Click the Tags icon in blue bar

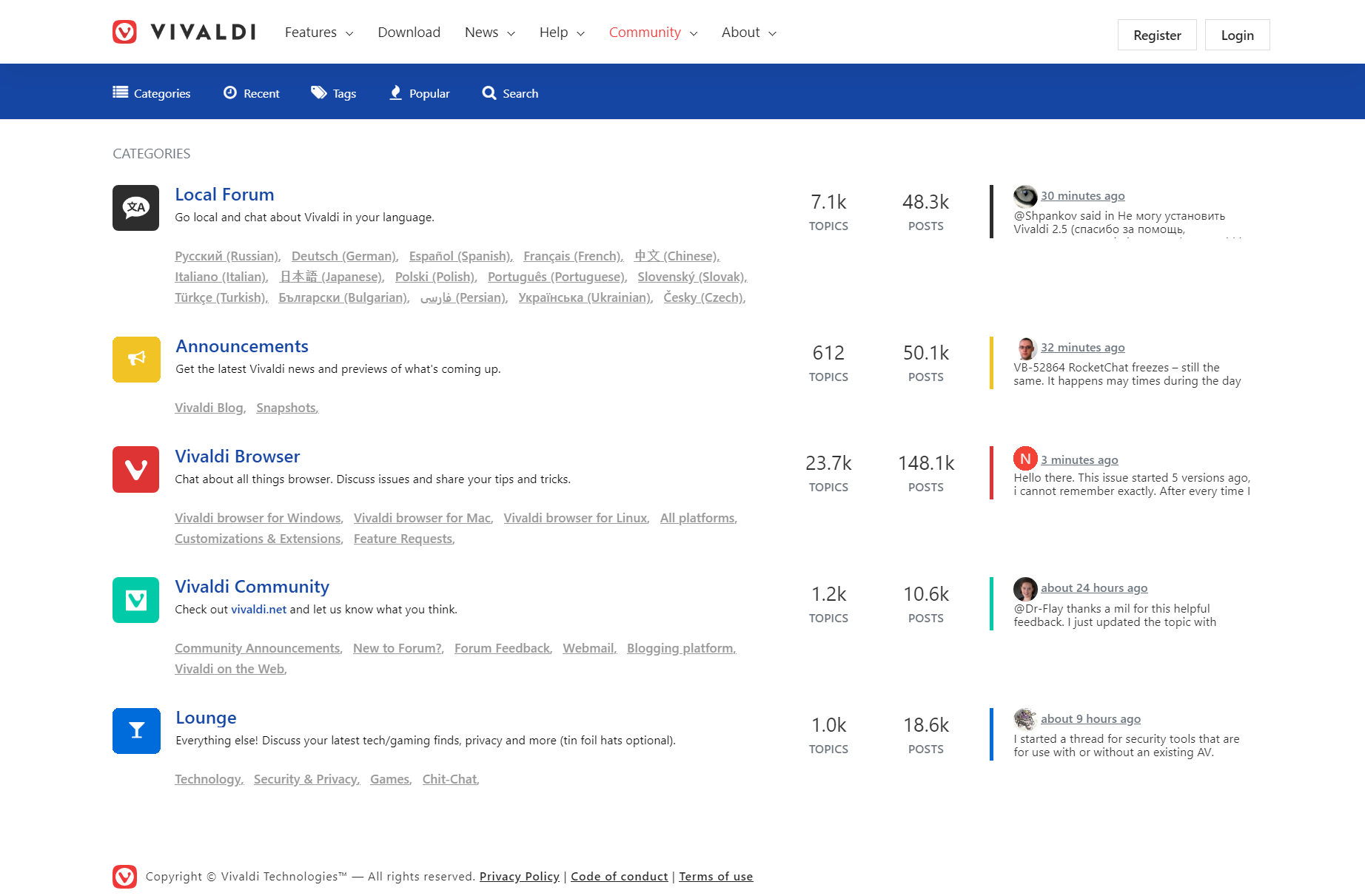(318, 92)
